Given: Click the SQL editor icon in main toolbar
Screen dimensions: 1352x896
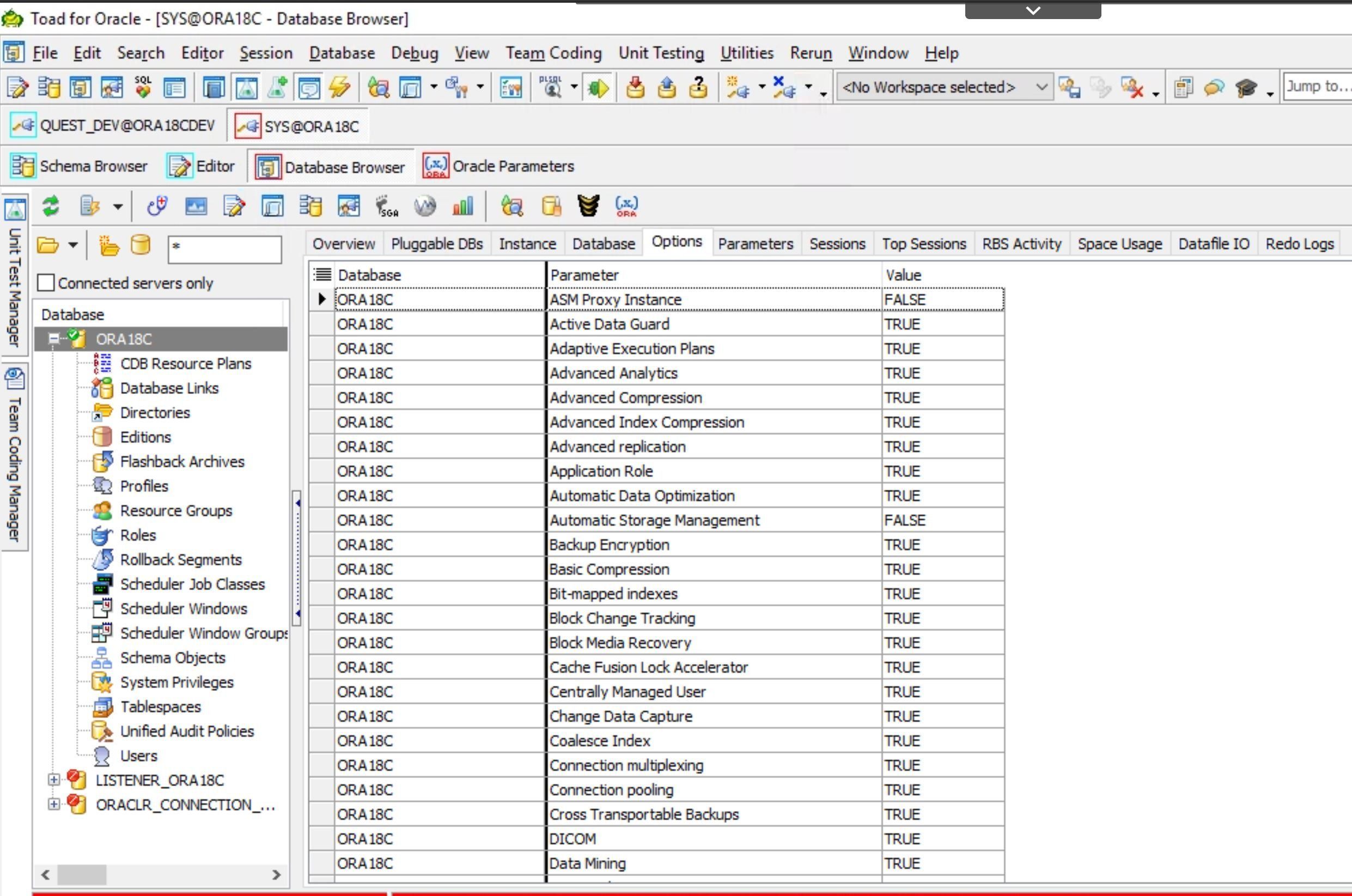Looking at the screenshot, I should (143, 88).
